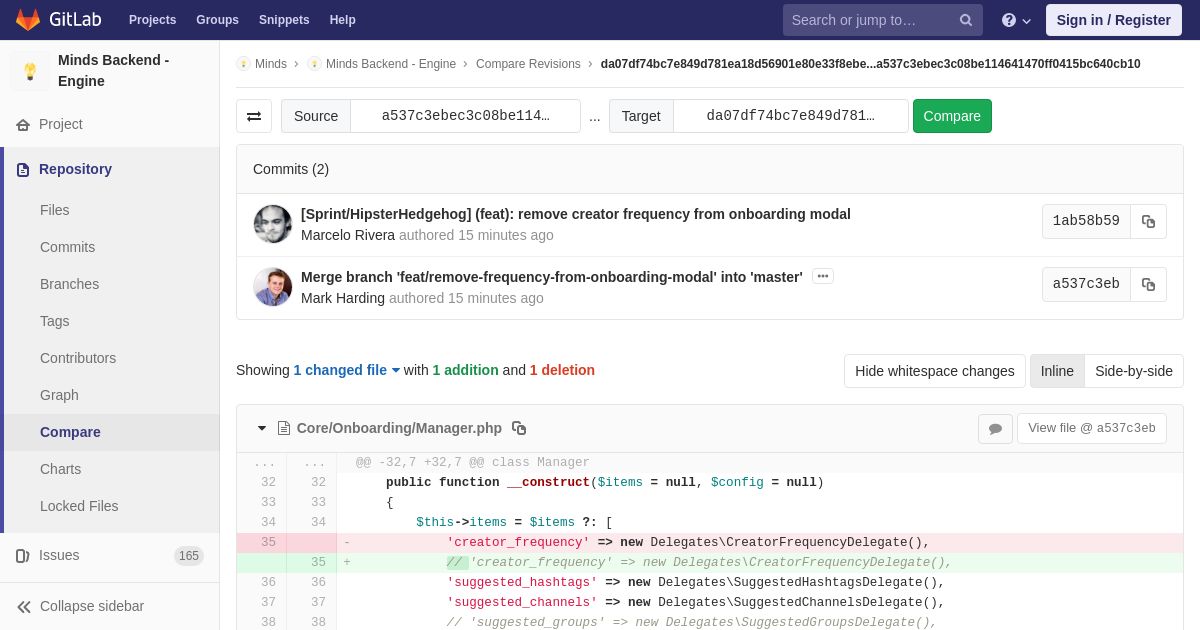Click Hide whitespace changes button
Viewport: 1200px width, 630px height.
click(x=935, y=371)
